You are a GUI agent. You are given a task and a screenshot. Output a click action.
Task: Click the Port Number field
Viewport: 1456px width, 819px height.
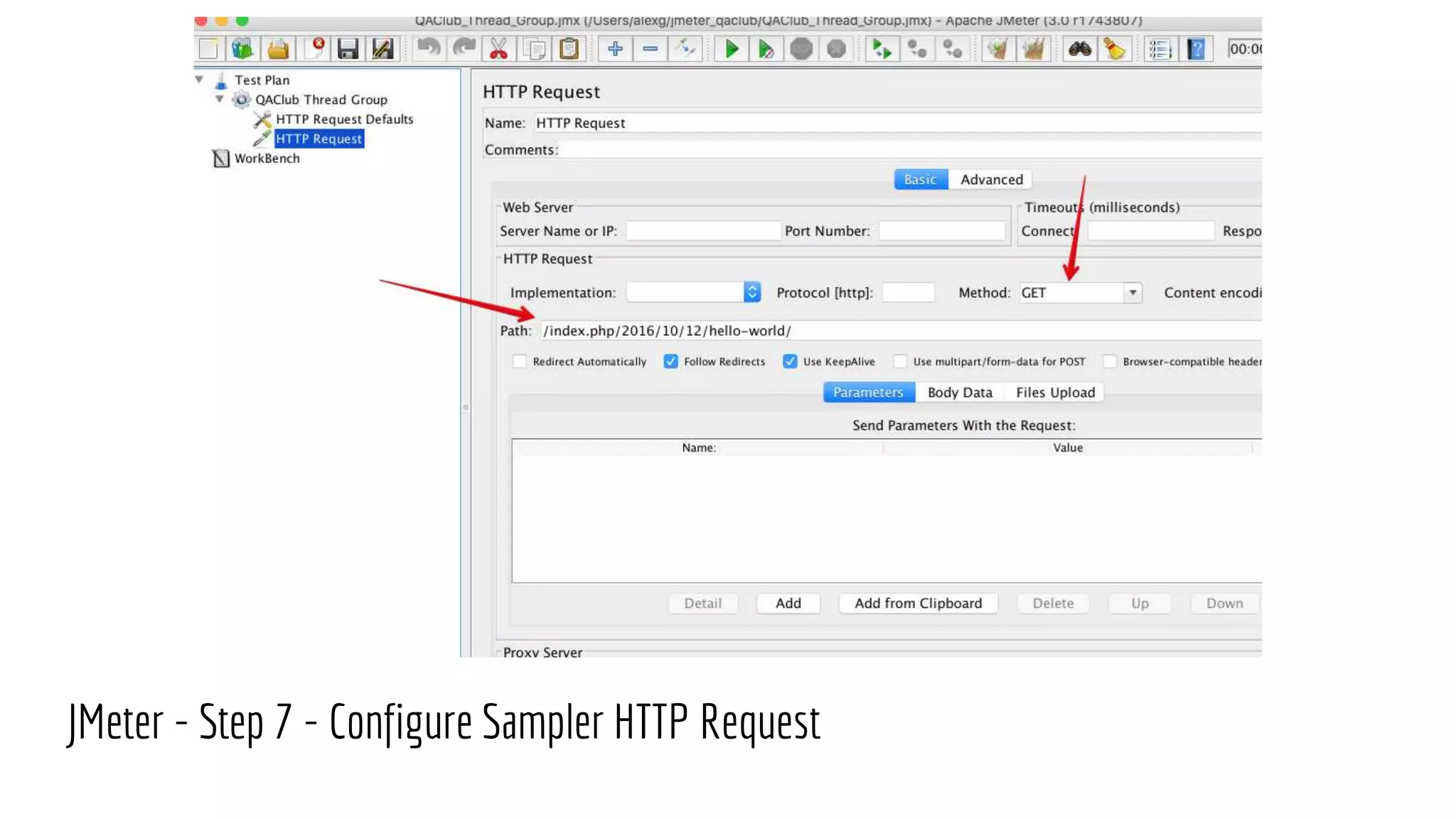[942, 231]
